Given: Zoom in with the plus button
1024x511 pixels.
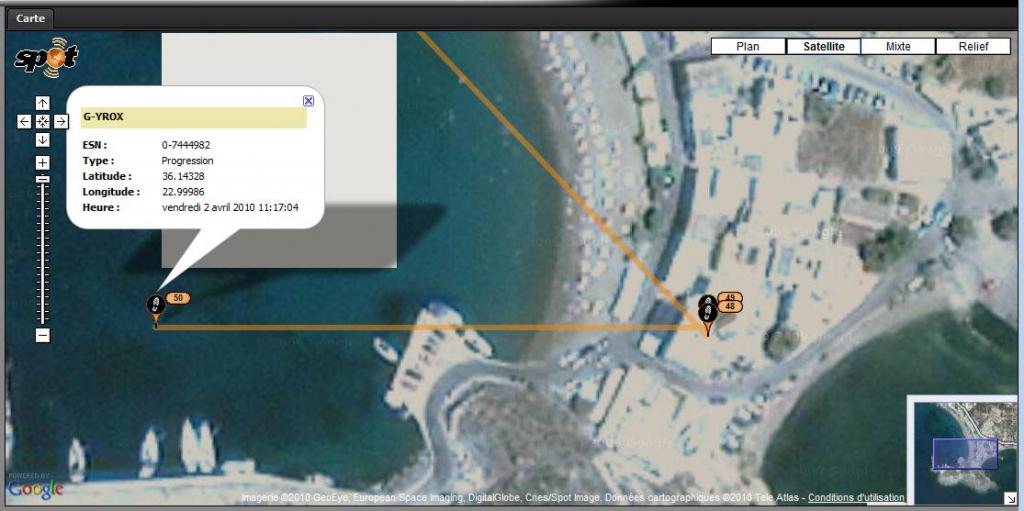Looking at the screenshot, I should click(42, 163).
